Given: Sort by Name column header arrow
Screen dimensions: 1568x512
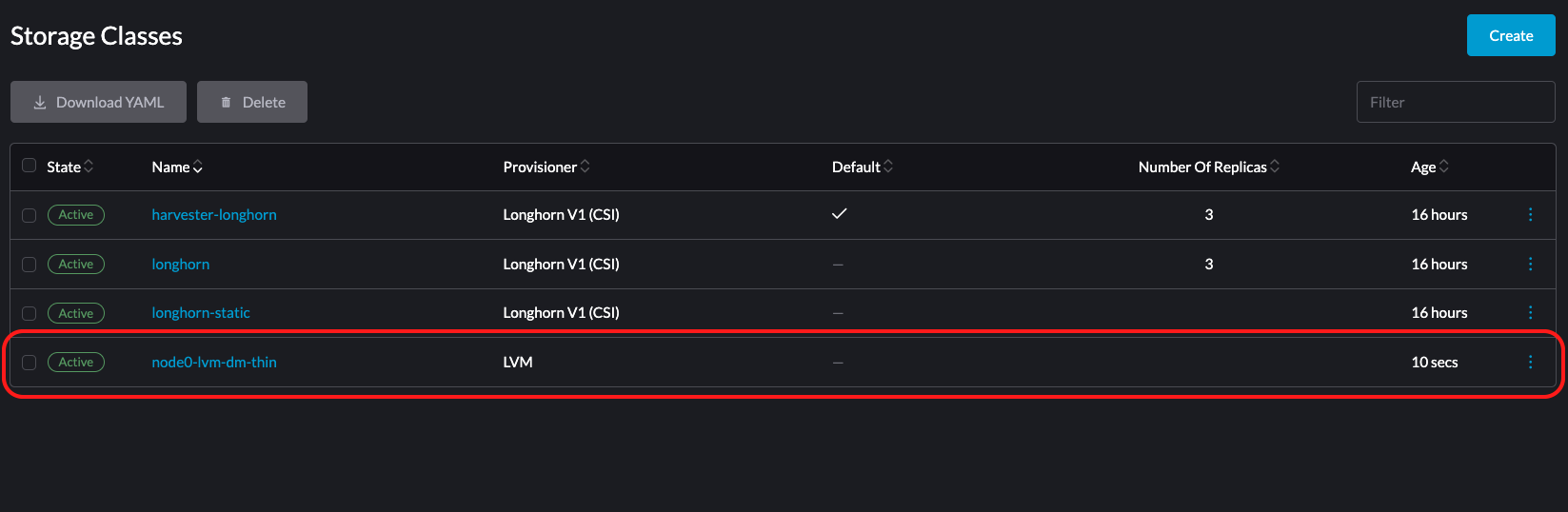Looking at the screenshot, I should point(197,167).
